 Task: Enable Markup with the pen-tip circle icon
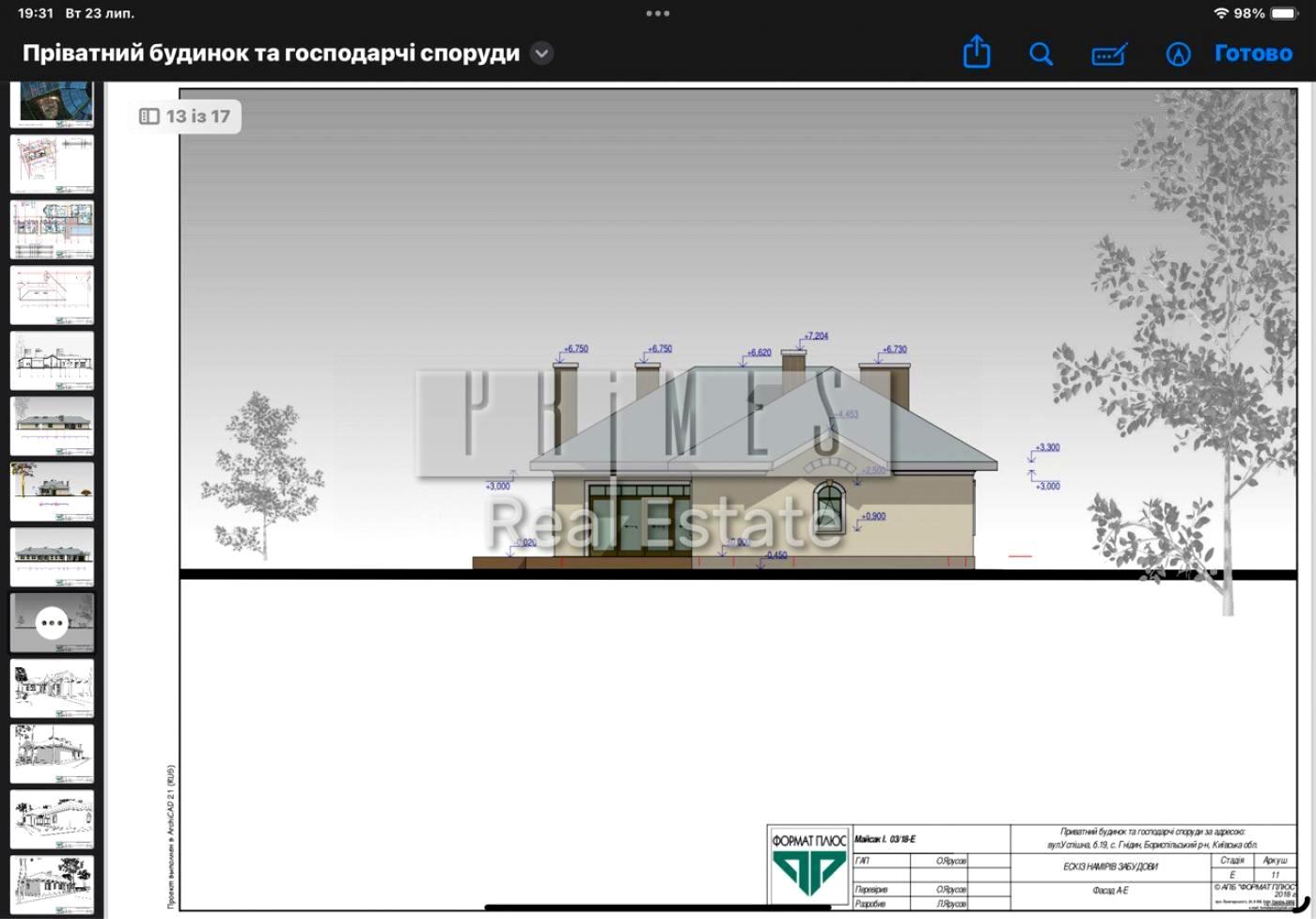point(1178,55)
